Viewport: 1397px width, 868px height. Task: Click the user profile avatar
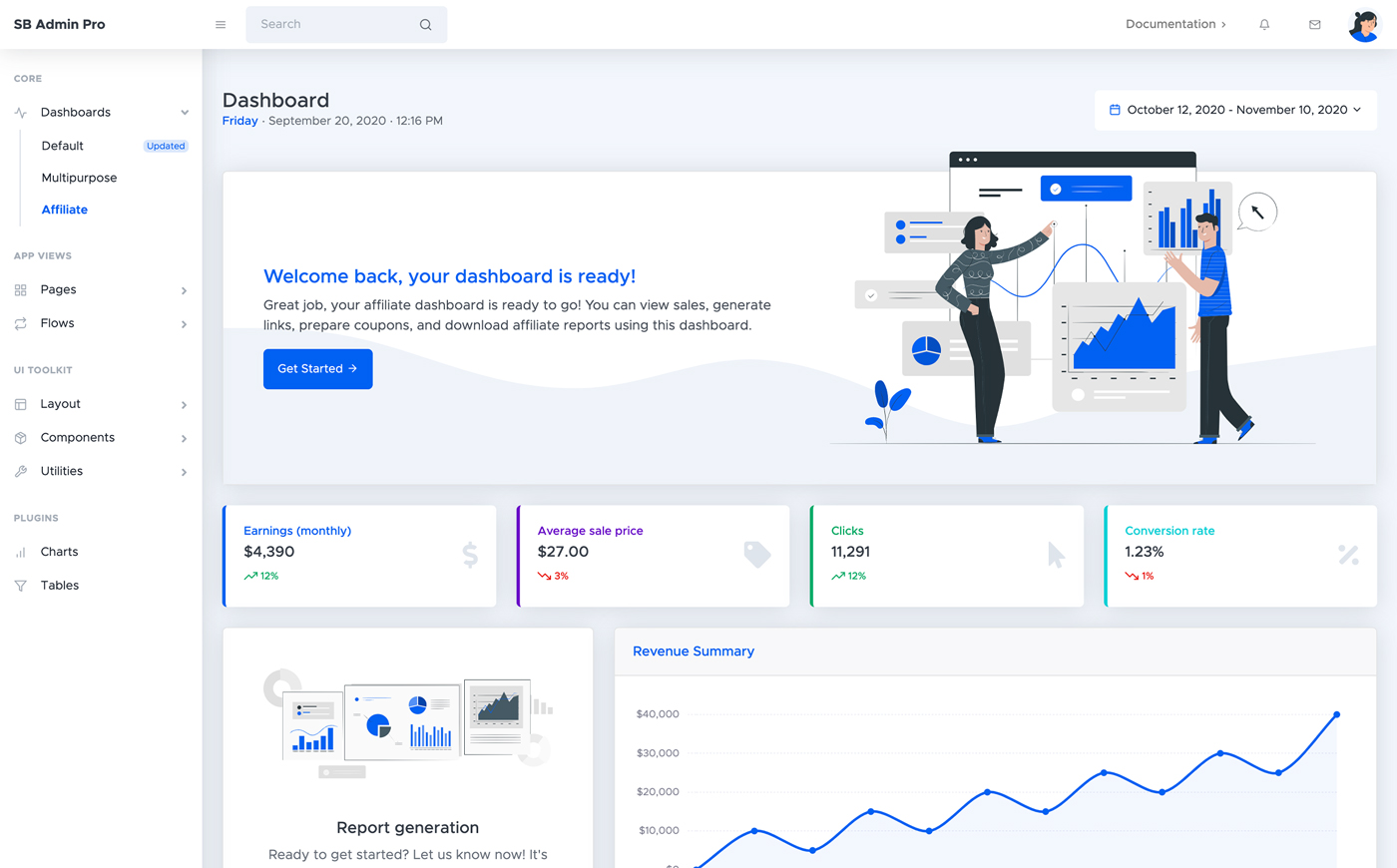pyautogui.click(x=1363, y=25)
